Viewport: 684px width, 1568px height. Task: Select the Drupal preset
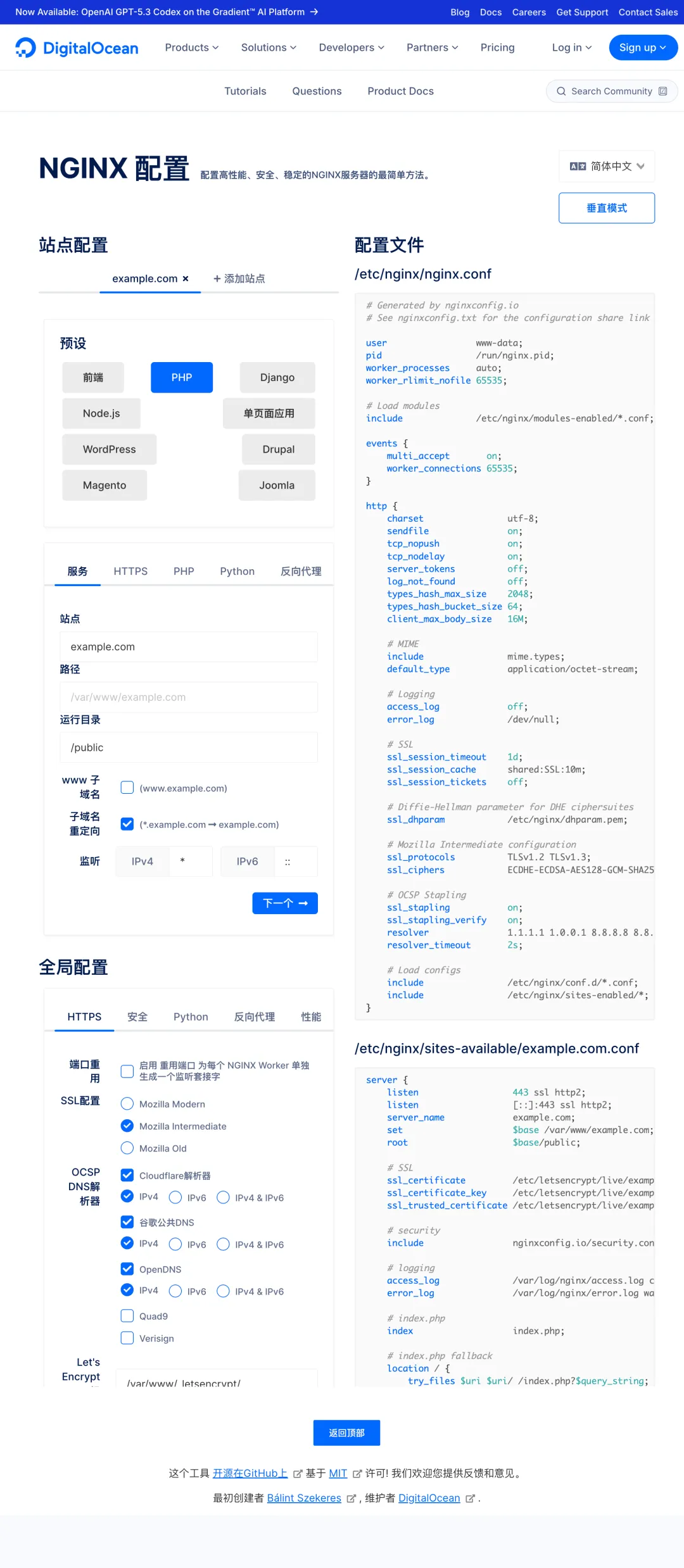coord(279,449)
